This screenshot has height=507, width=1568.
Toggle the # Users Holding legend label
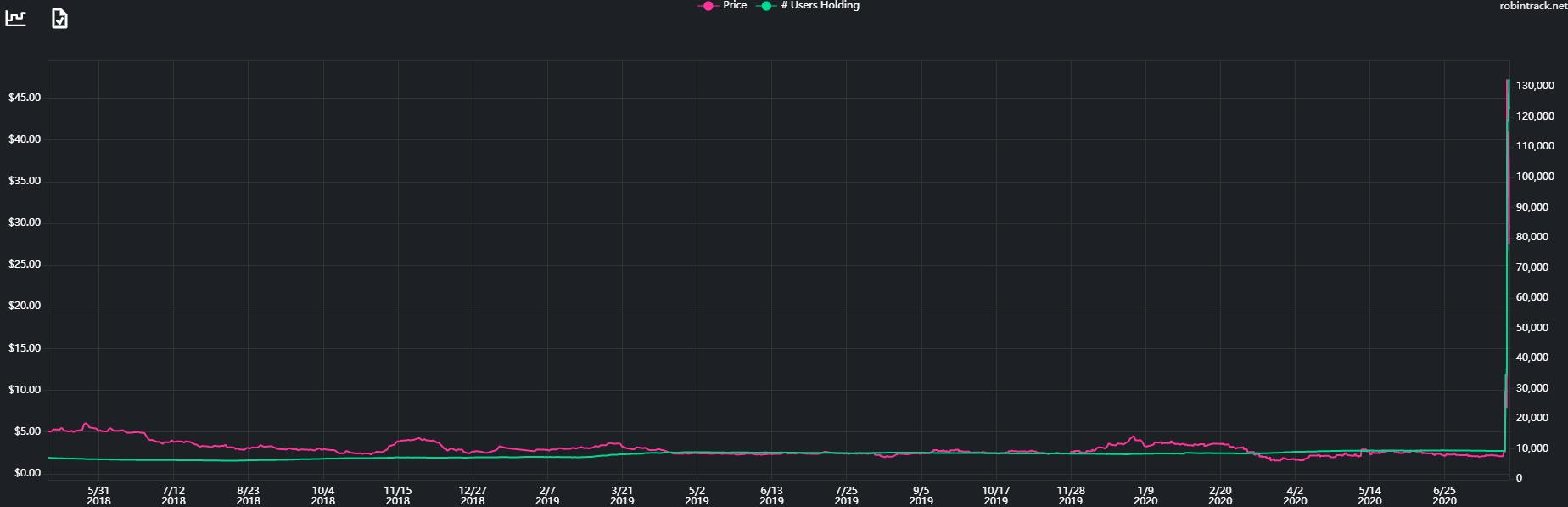point(820,6)
